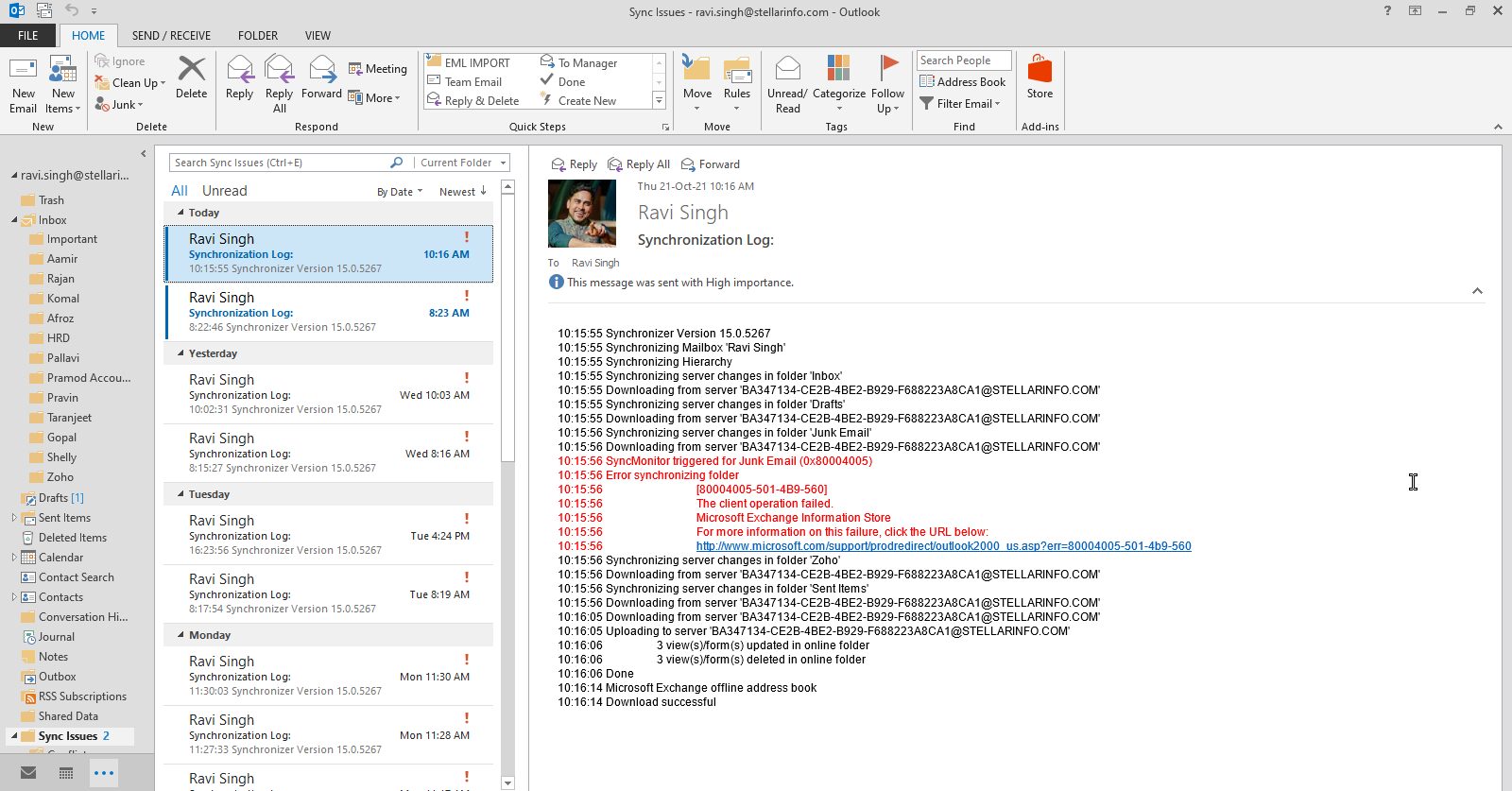The height and width of the screenshot is (791, 1512).
Task: Open Outlook Help question mark
Action: (x=1387, y=10)
